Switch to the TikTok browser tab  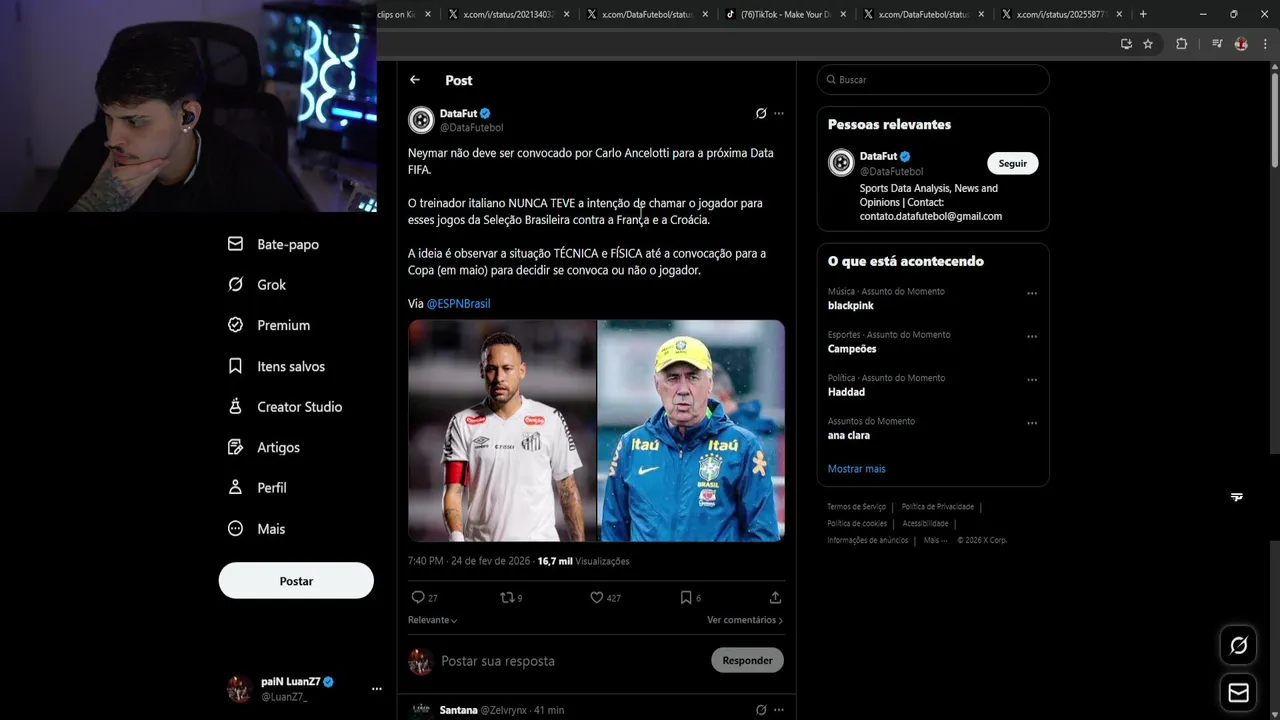[786, 14]
